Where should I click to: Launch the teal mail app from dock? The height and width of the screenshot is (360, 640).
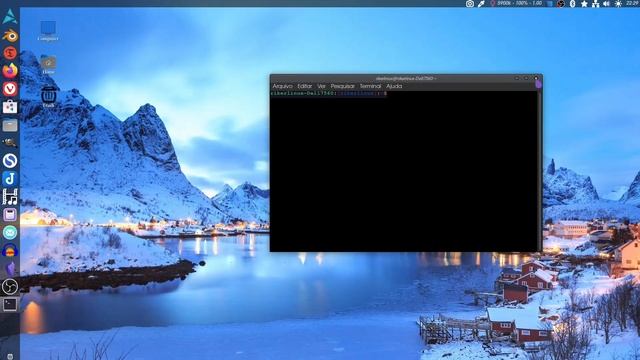10,232
